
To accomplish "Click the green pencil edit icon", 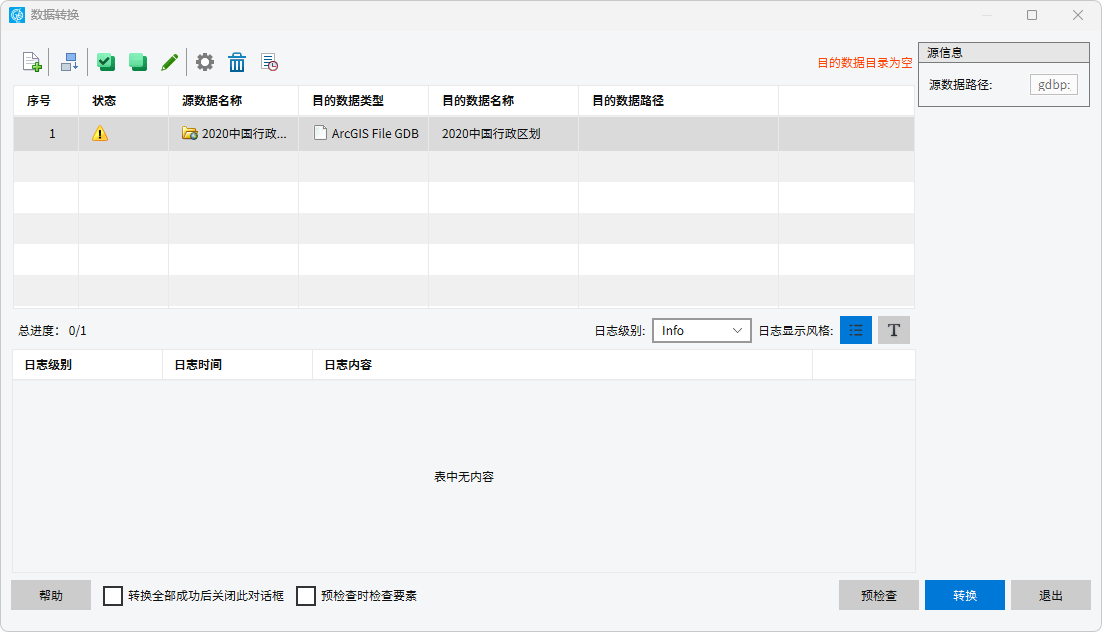I will click(x=170, y=62).
